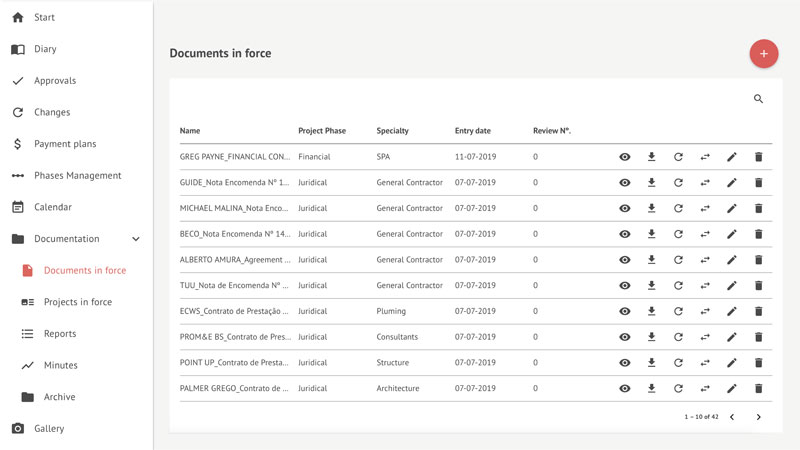Screen dimensions: 800x450
Task: Toggle view eye for POINT UP row
Action: coord(625,363)
